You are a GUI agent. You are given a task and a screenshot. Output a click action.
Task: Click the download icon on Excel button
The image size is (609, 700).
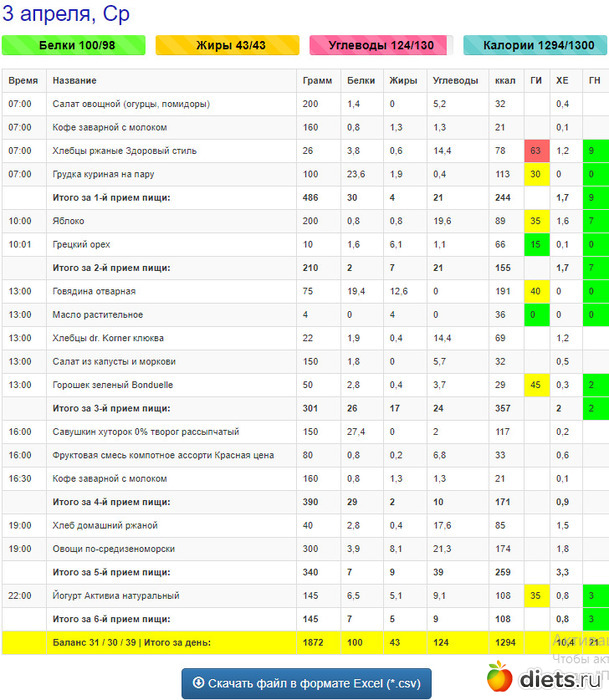199,683
